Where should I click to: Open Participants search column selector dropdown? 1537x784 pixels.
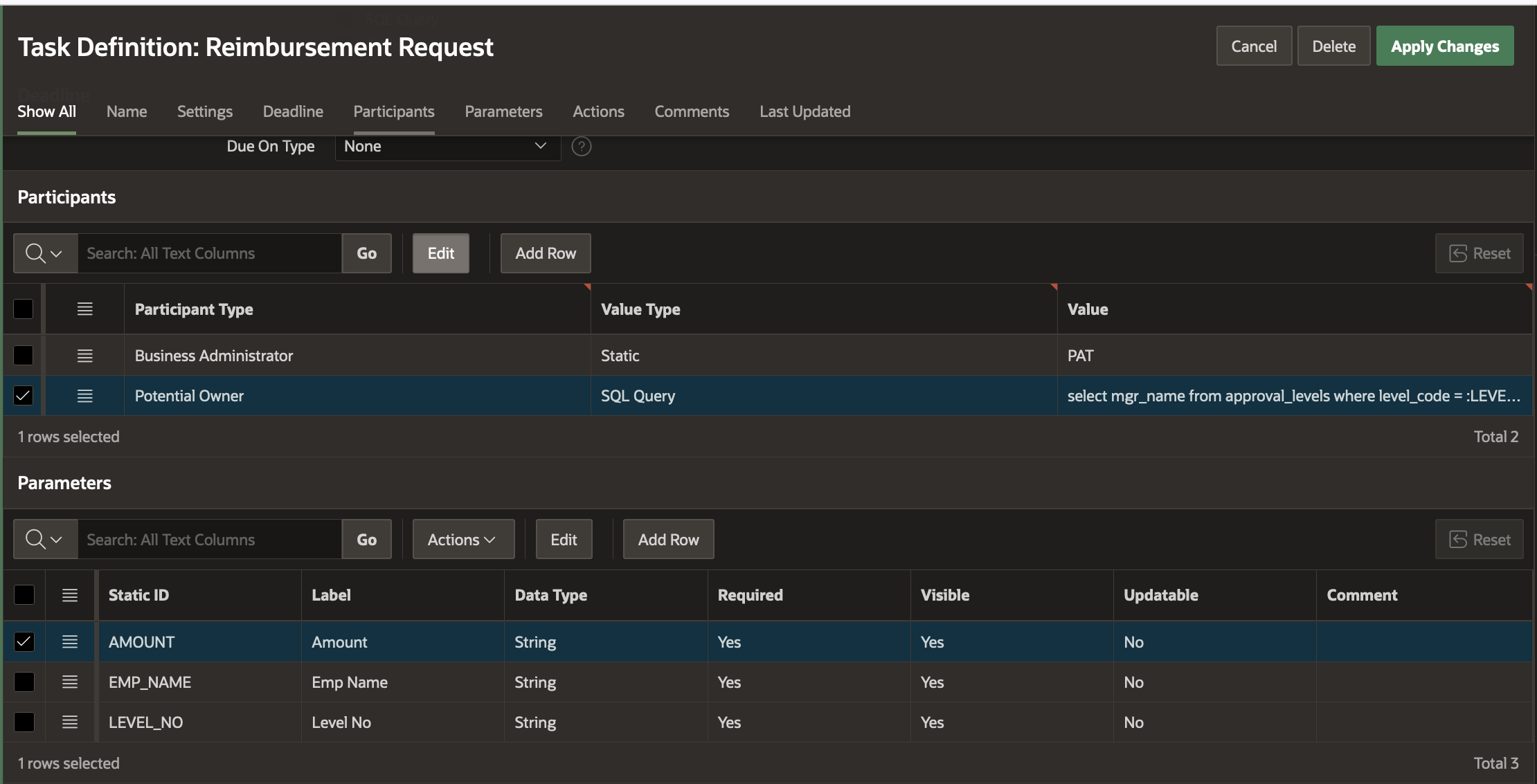click(45, 254)
